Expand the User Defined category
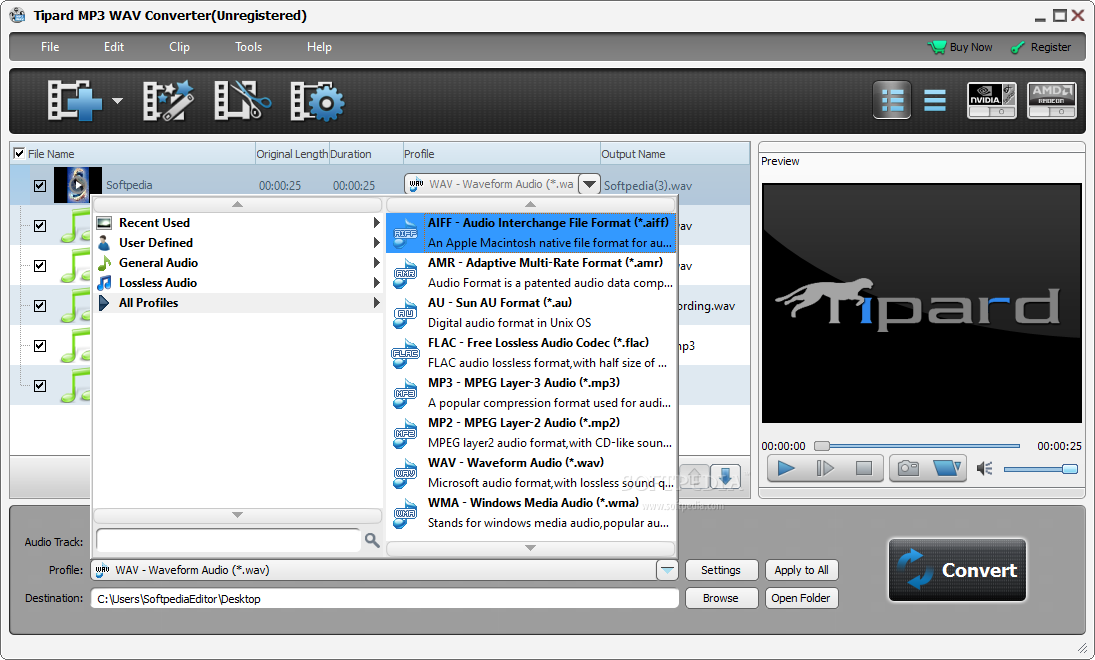 (x=237, y=243)
